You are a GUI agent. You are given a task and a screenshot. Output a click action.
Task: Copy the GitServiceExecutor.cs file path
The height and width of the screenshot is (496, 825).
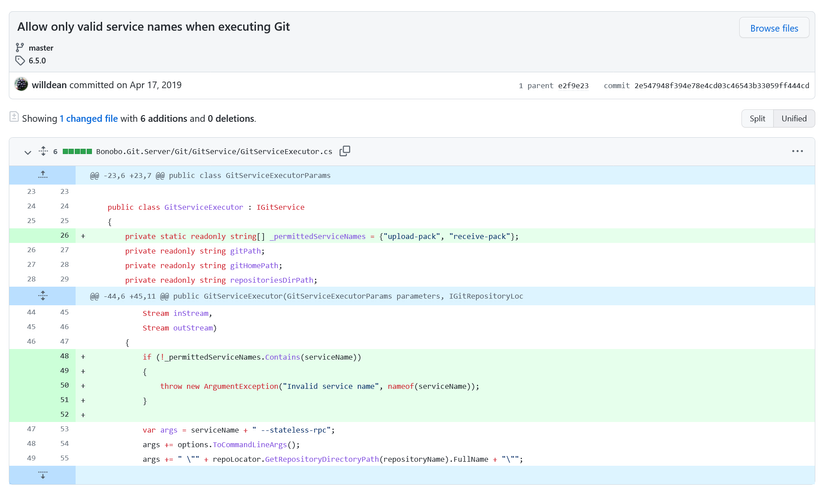pyautogui.click(x=345, y=151)
